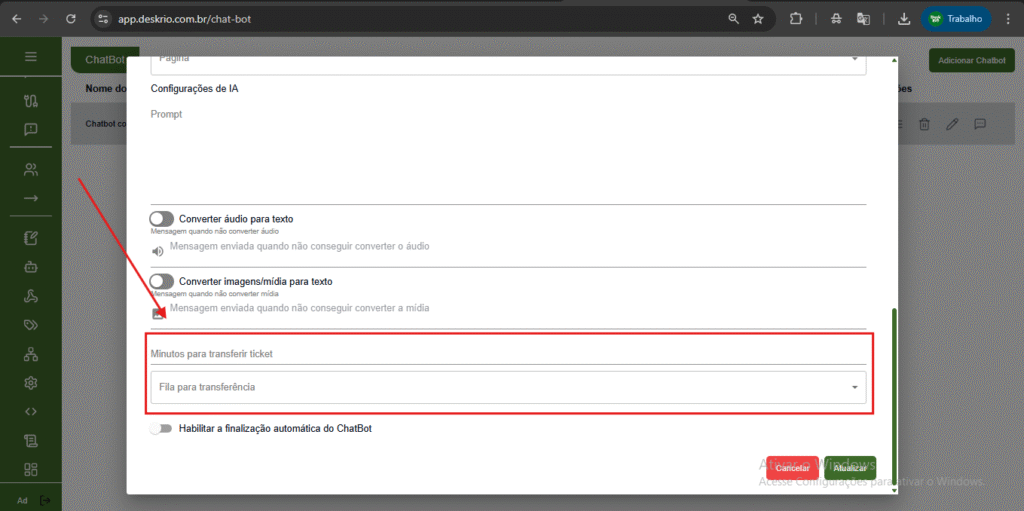
Task: Click the tags icon in sidebar
Action: (31, 324)
